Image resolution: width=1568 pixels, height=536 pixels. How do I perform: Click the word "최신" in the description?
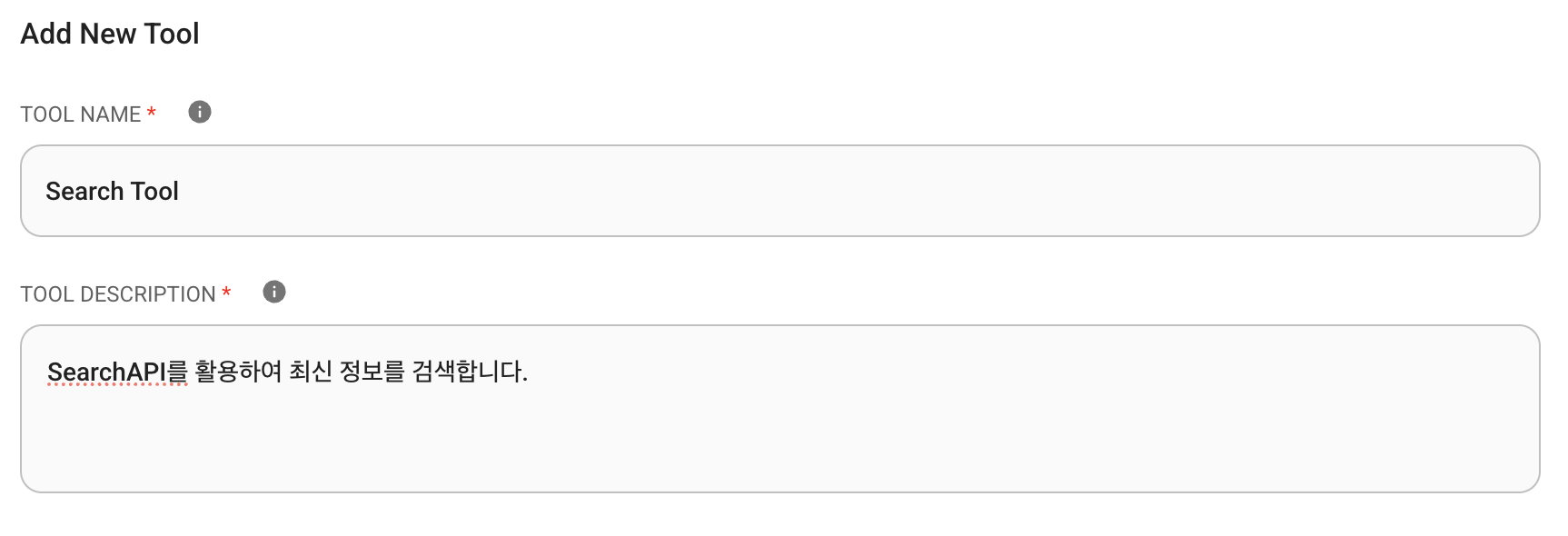[x=310, y=372]
